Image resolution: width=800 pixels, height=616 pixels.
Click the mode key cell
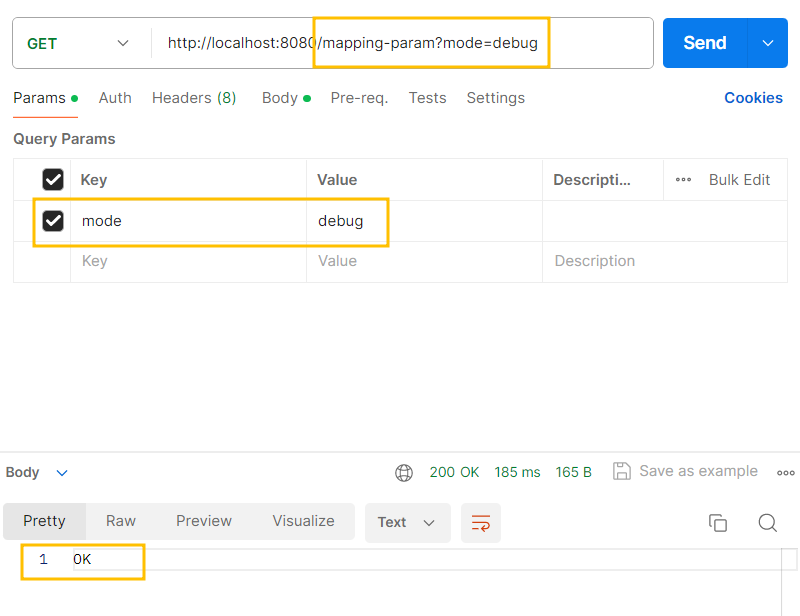pos(188,221)
